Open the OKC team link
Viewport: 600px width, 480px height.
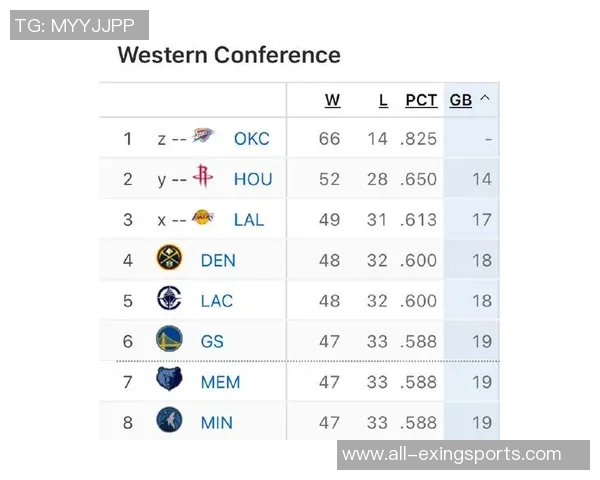click(252, 139)
